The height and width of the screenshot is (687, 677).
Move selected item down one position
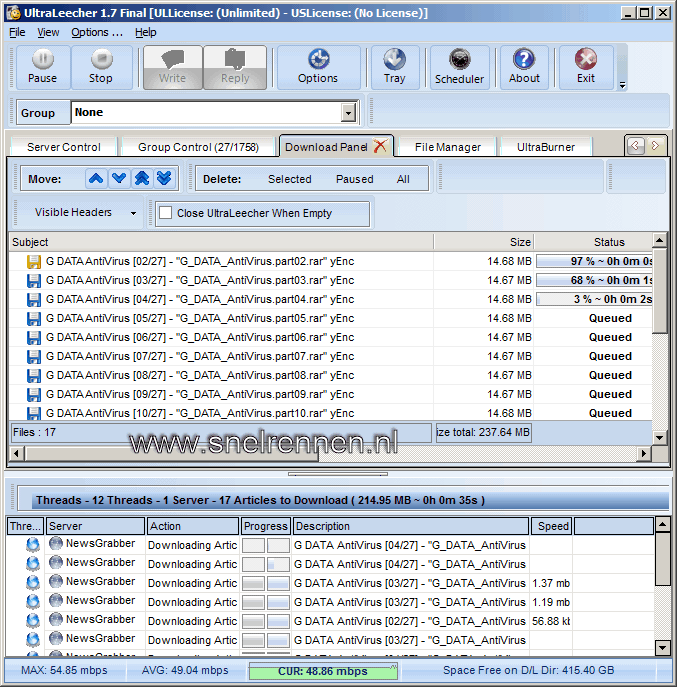pyautogui.click(x=119, y=178)
